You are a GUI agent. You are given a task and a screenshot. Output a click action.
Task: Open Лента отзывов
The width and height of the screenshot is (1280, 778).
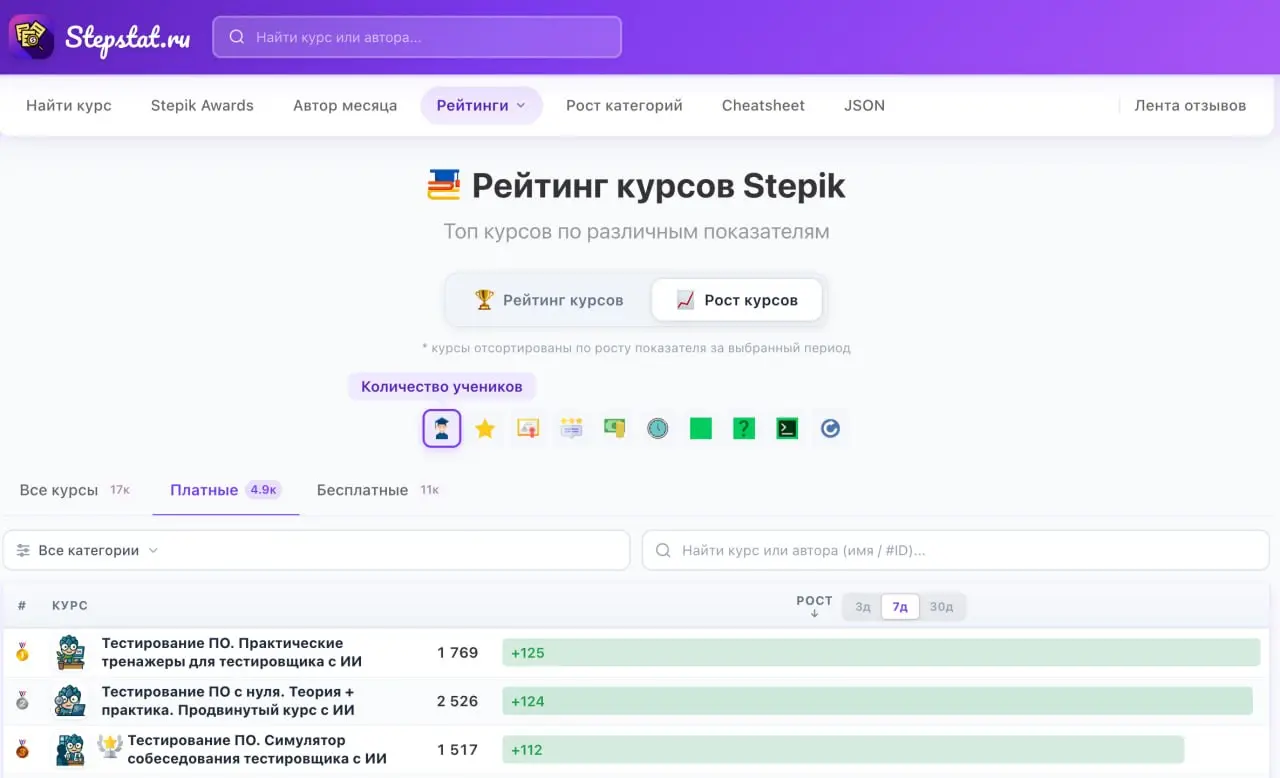1190,105
